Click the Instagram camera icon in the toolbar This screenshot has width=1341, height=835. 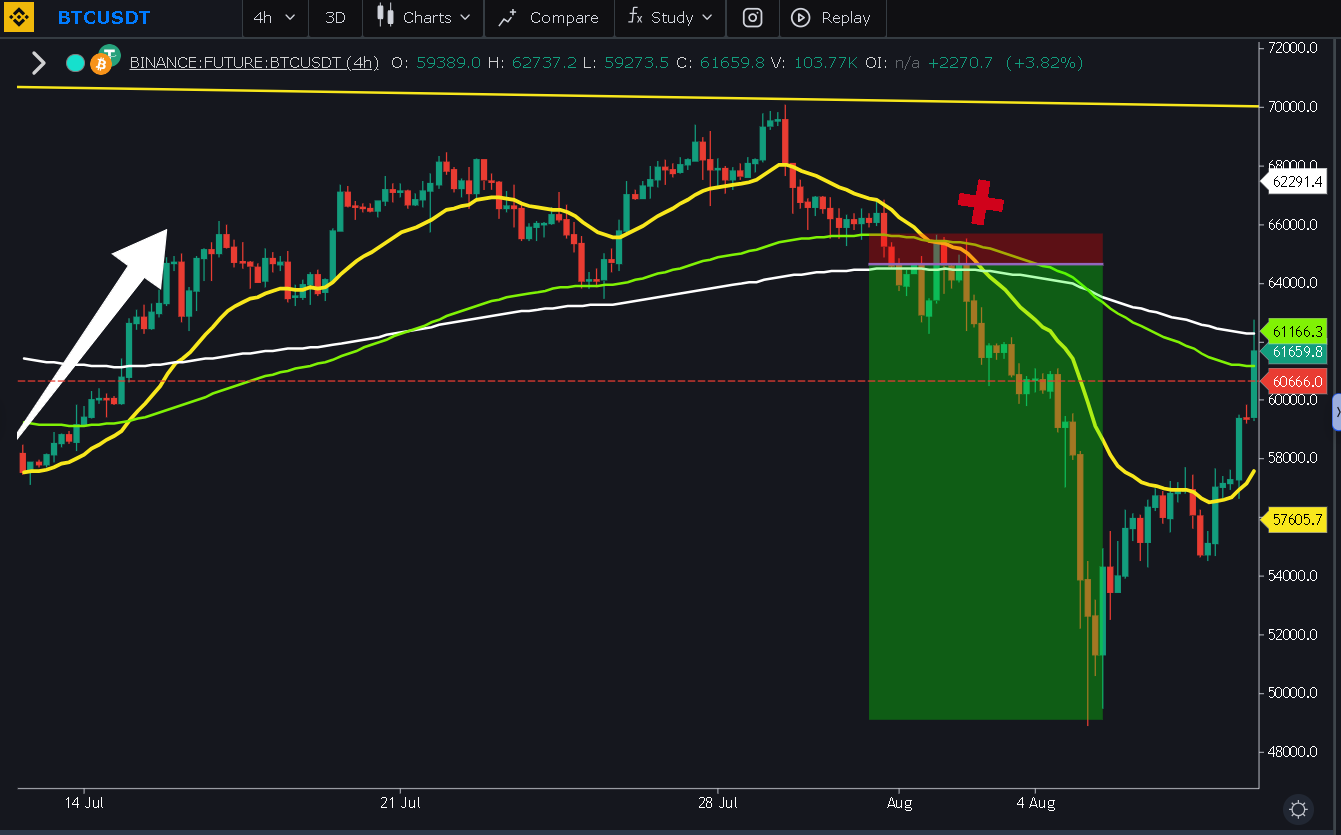coord(752,18)
